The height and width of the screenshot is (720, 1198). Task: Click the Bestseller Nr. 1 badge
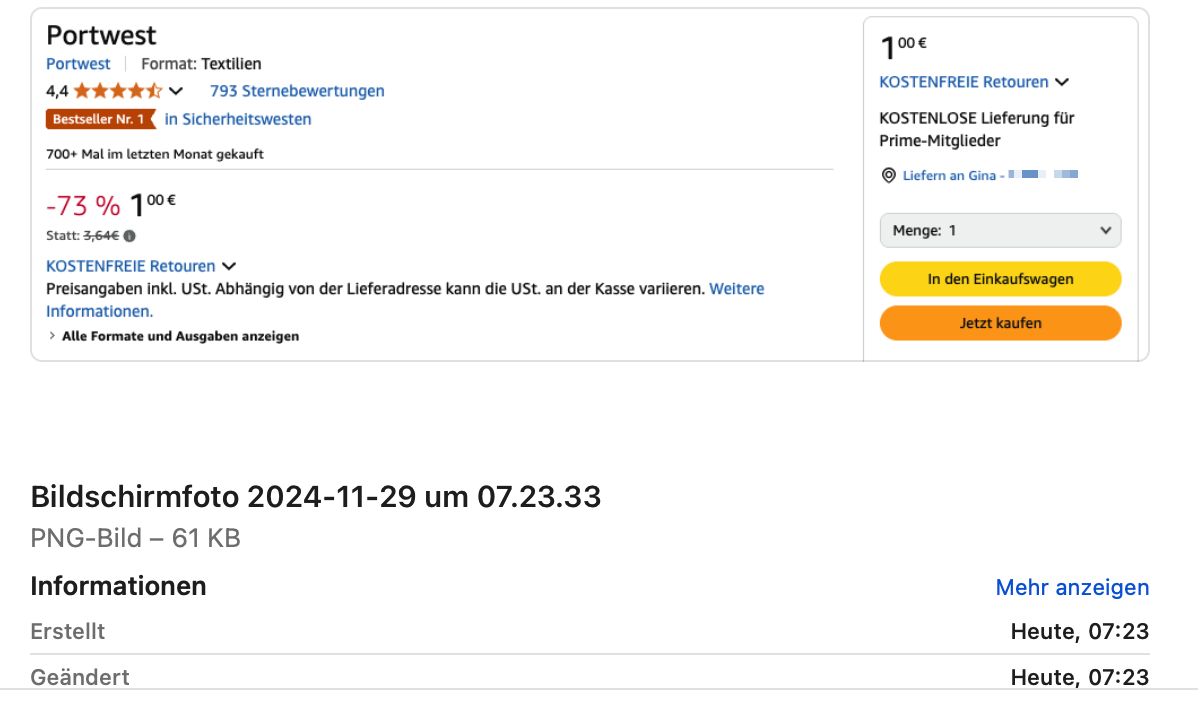[x=100, y=120]
